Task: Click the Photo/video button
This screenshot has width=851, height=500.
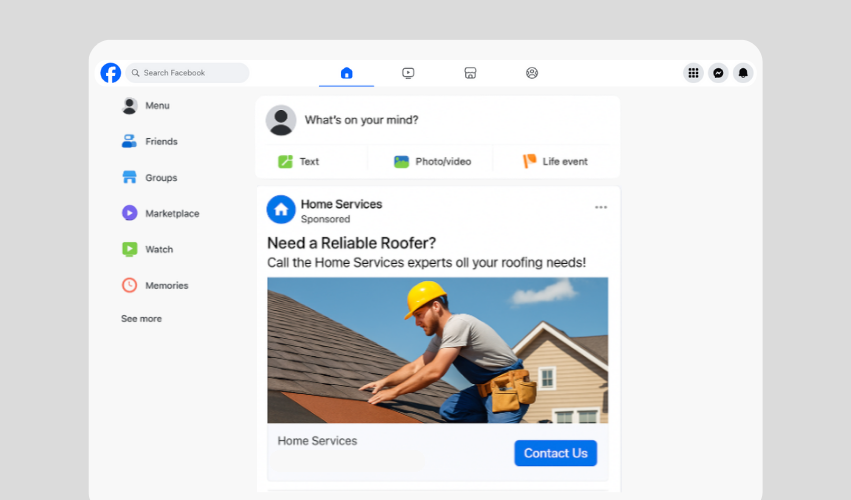Action: coord(432,161)
